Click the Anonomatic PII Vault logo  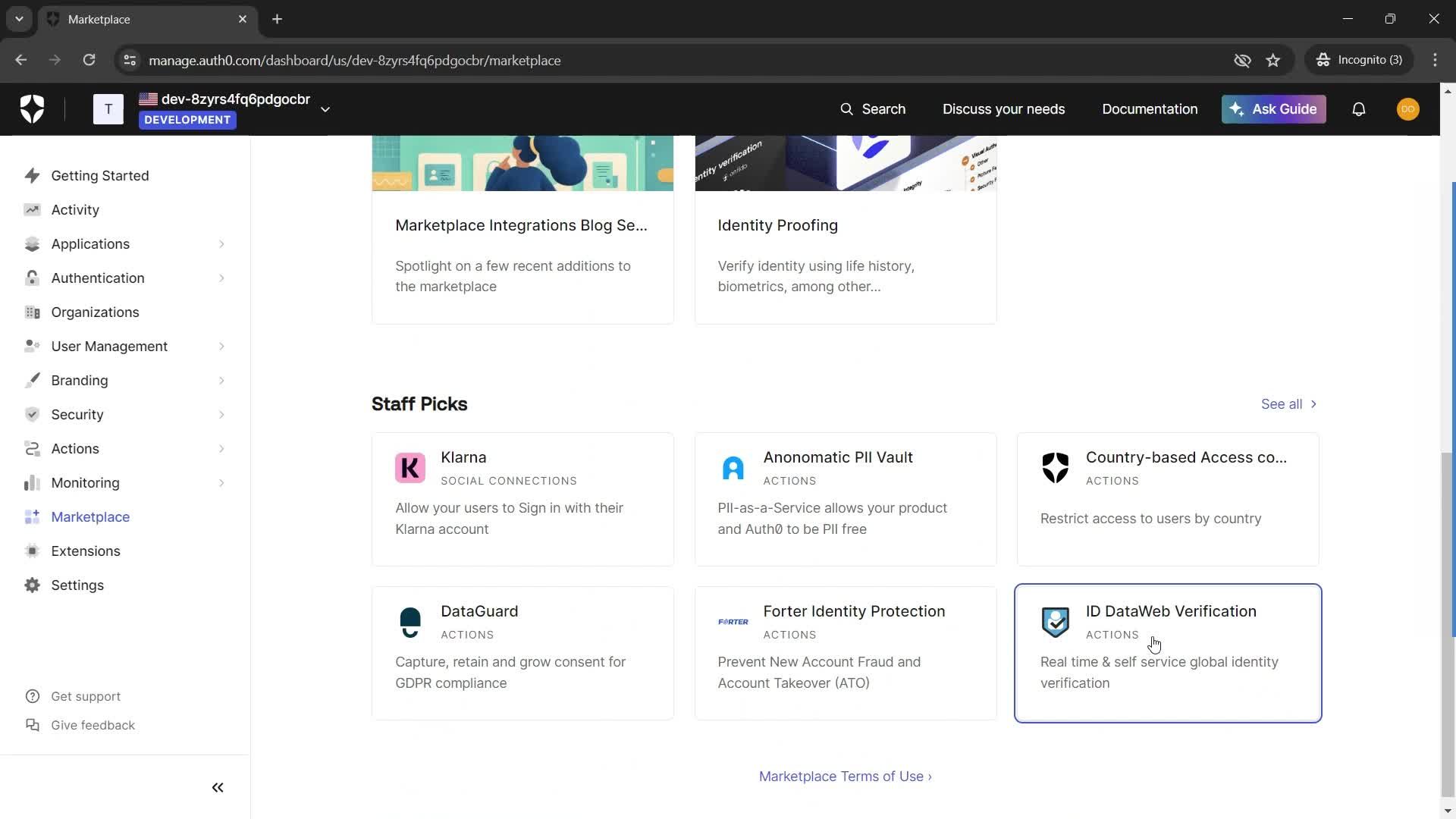point(733,468)
